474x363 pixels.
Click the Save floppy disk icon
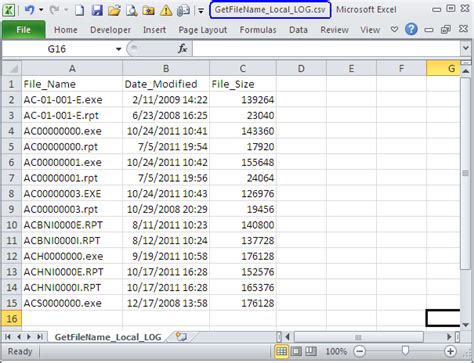97,10
